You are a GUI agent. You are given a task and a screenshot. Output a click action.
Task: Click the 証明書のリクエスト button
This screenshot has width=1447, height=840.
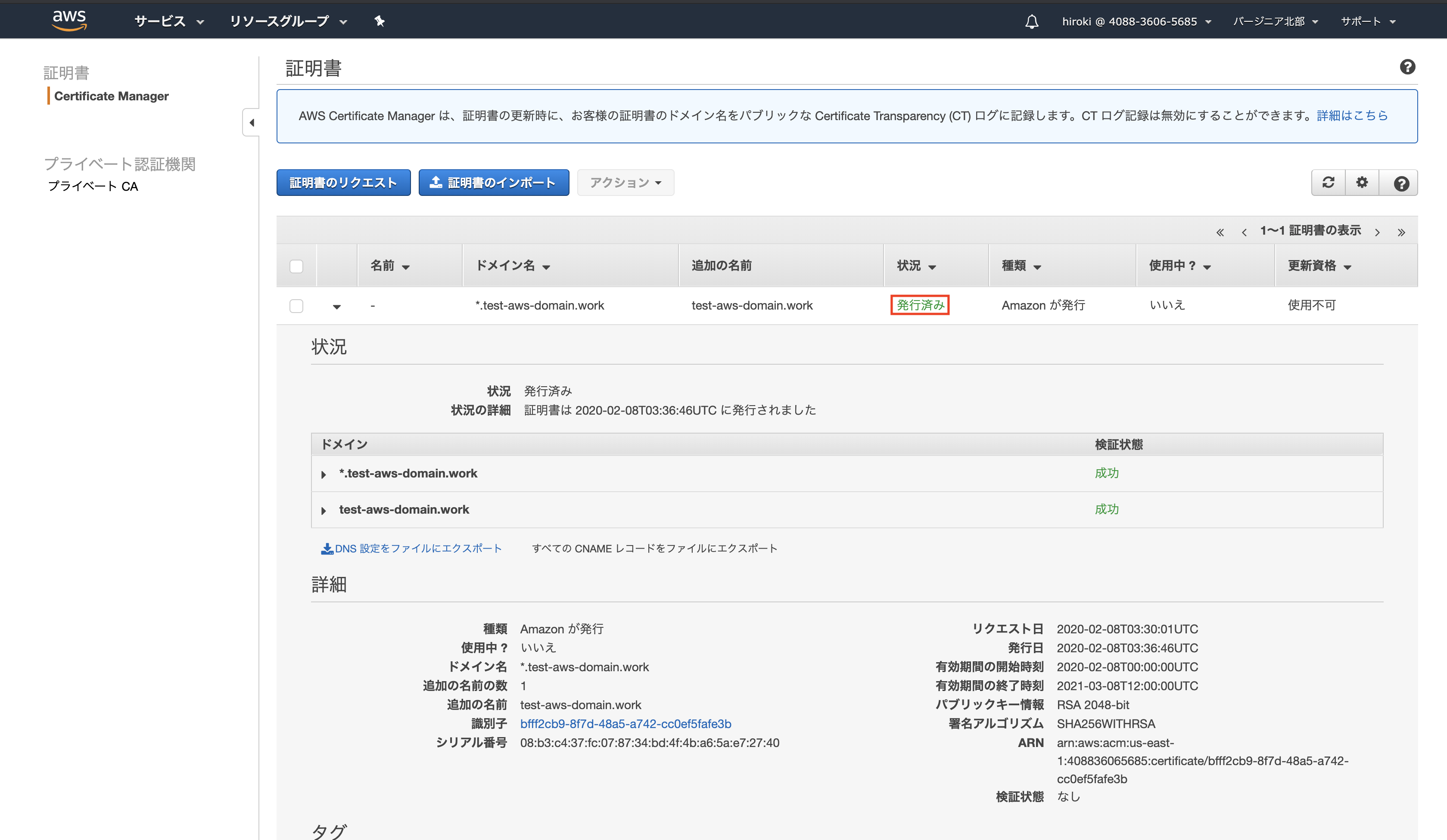coord(343,183)
